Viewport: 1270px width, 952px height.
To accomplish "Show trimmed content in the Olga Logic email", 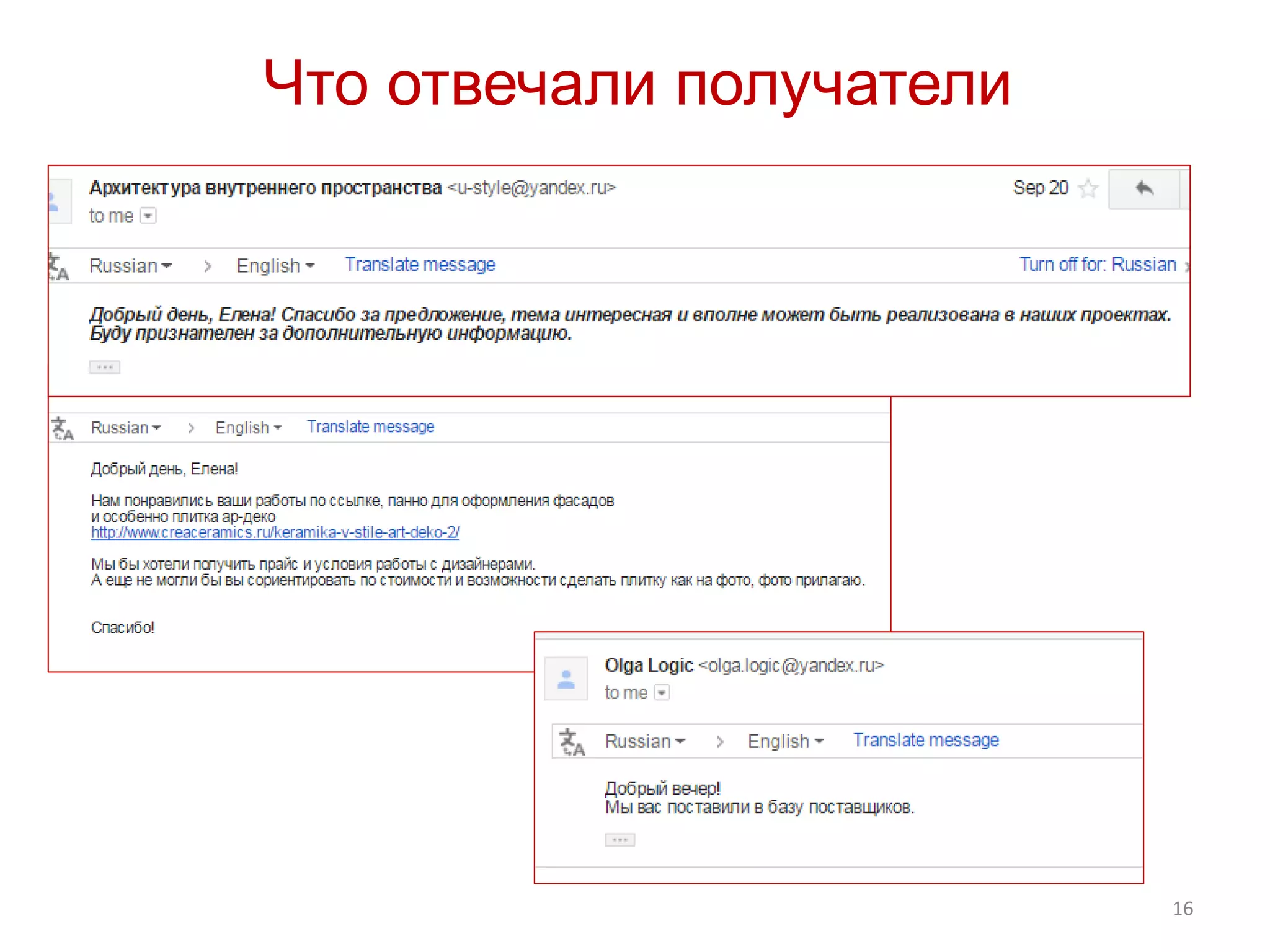I will pos(620,840).
